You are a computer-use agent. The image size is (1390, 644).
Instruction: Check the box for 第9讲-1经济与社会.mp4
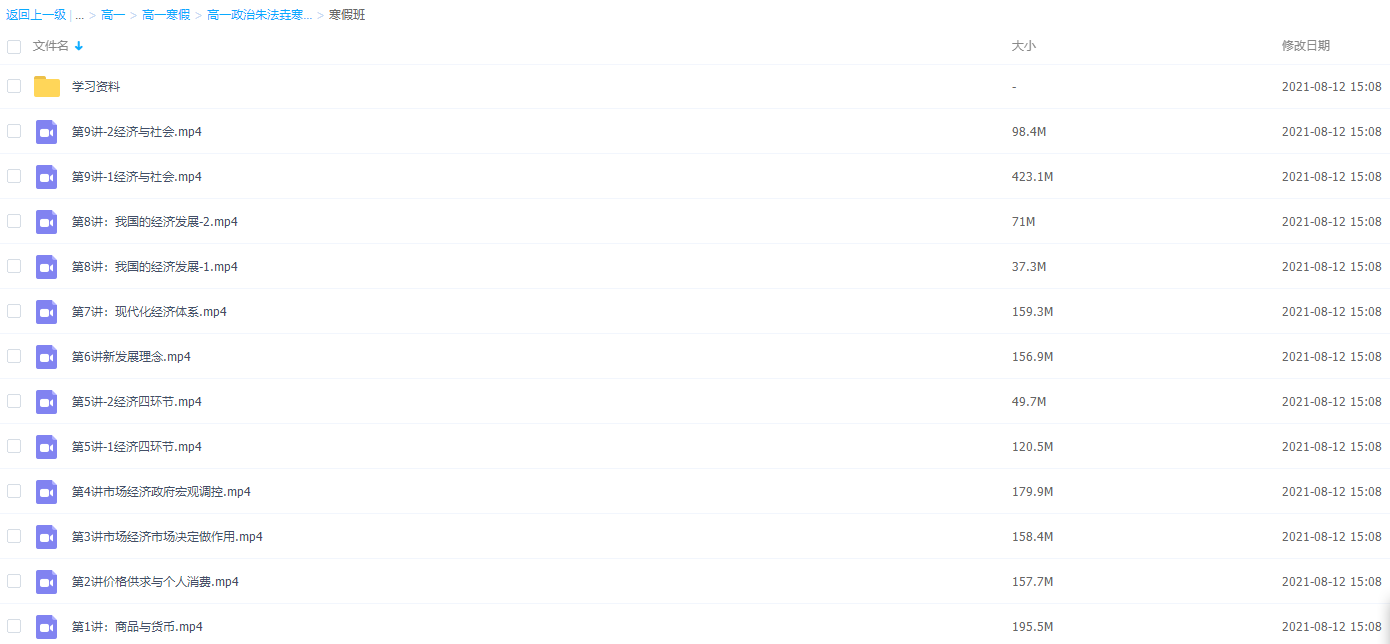point(14,176)
